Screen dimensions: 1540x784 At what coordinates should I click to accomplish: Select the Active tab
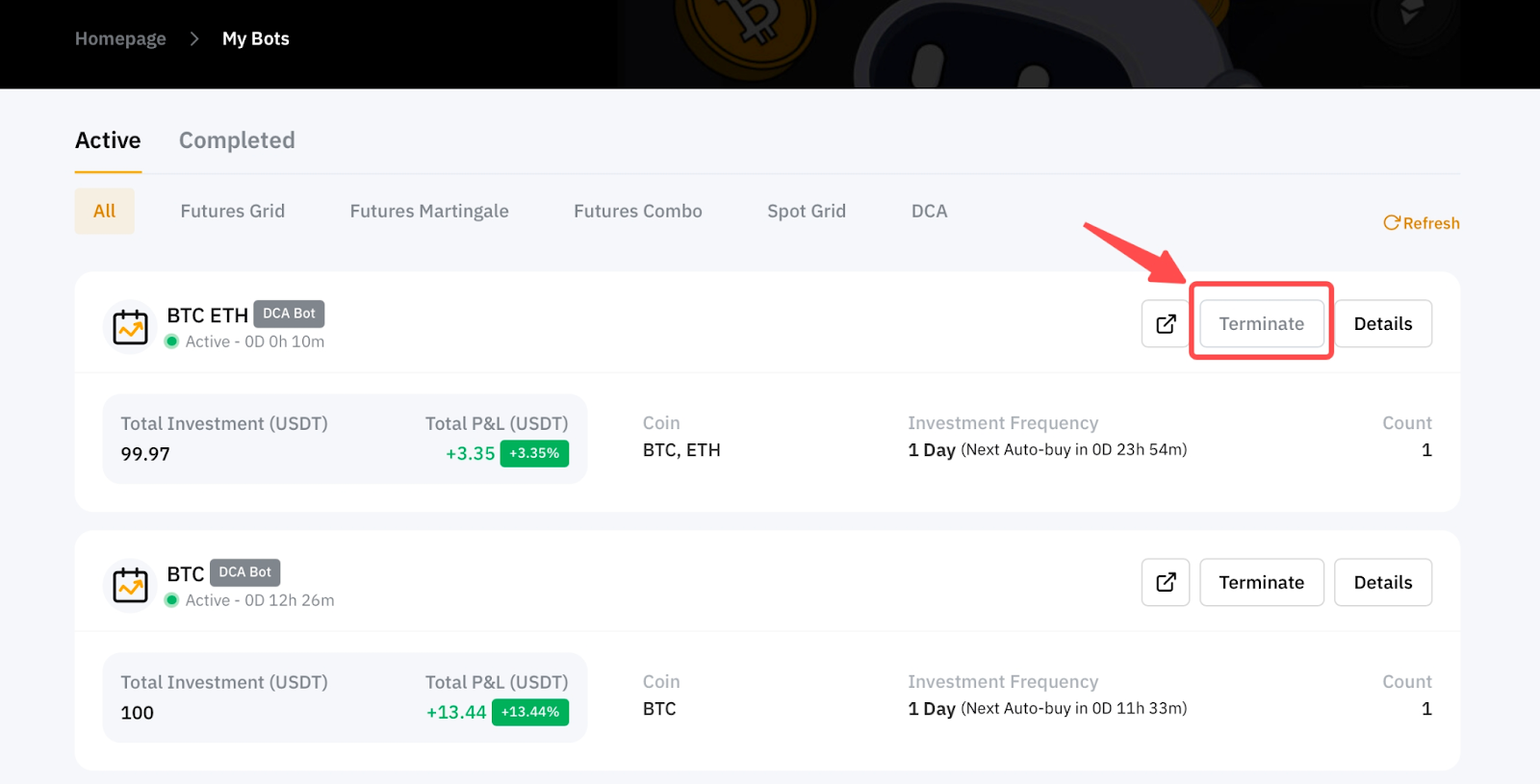108,140
